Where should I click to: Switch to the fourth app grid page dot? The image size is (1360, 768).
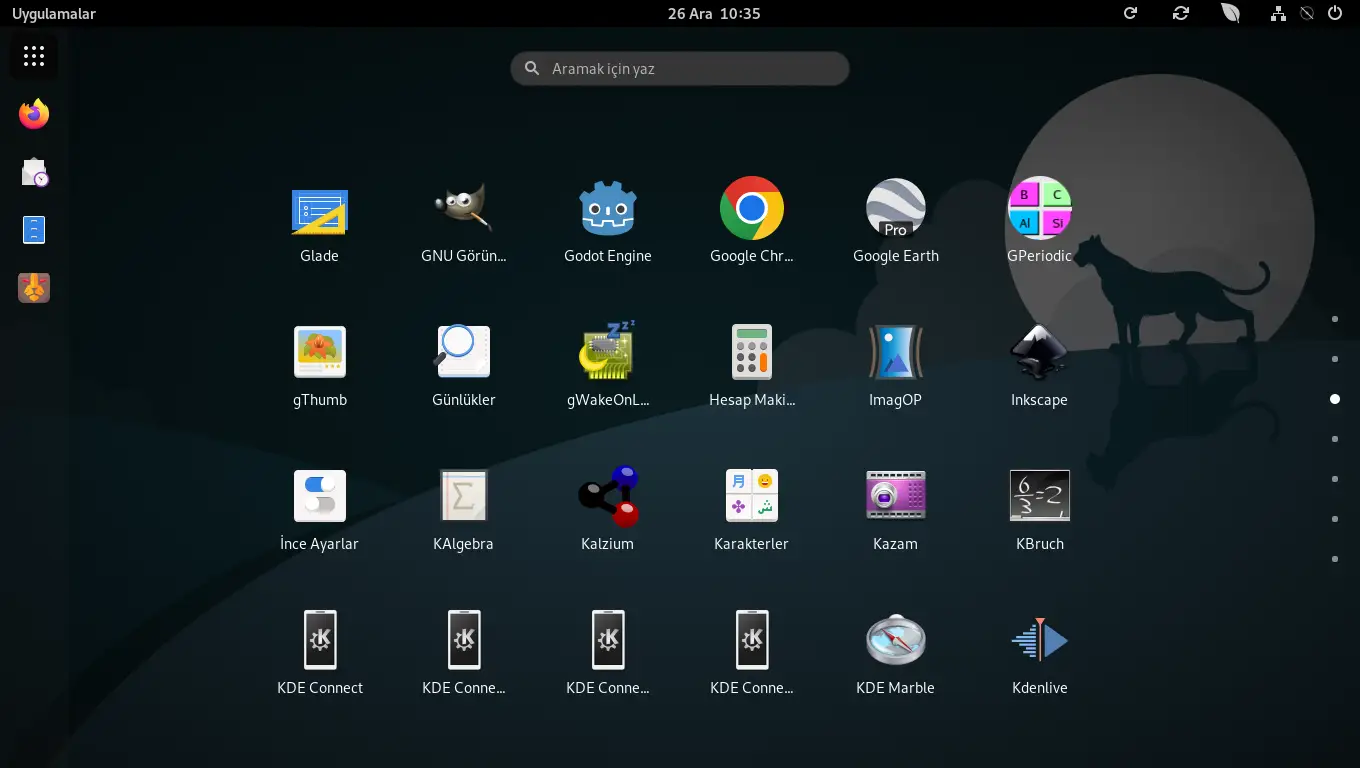(x=1335, y=439)
